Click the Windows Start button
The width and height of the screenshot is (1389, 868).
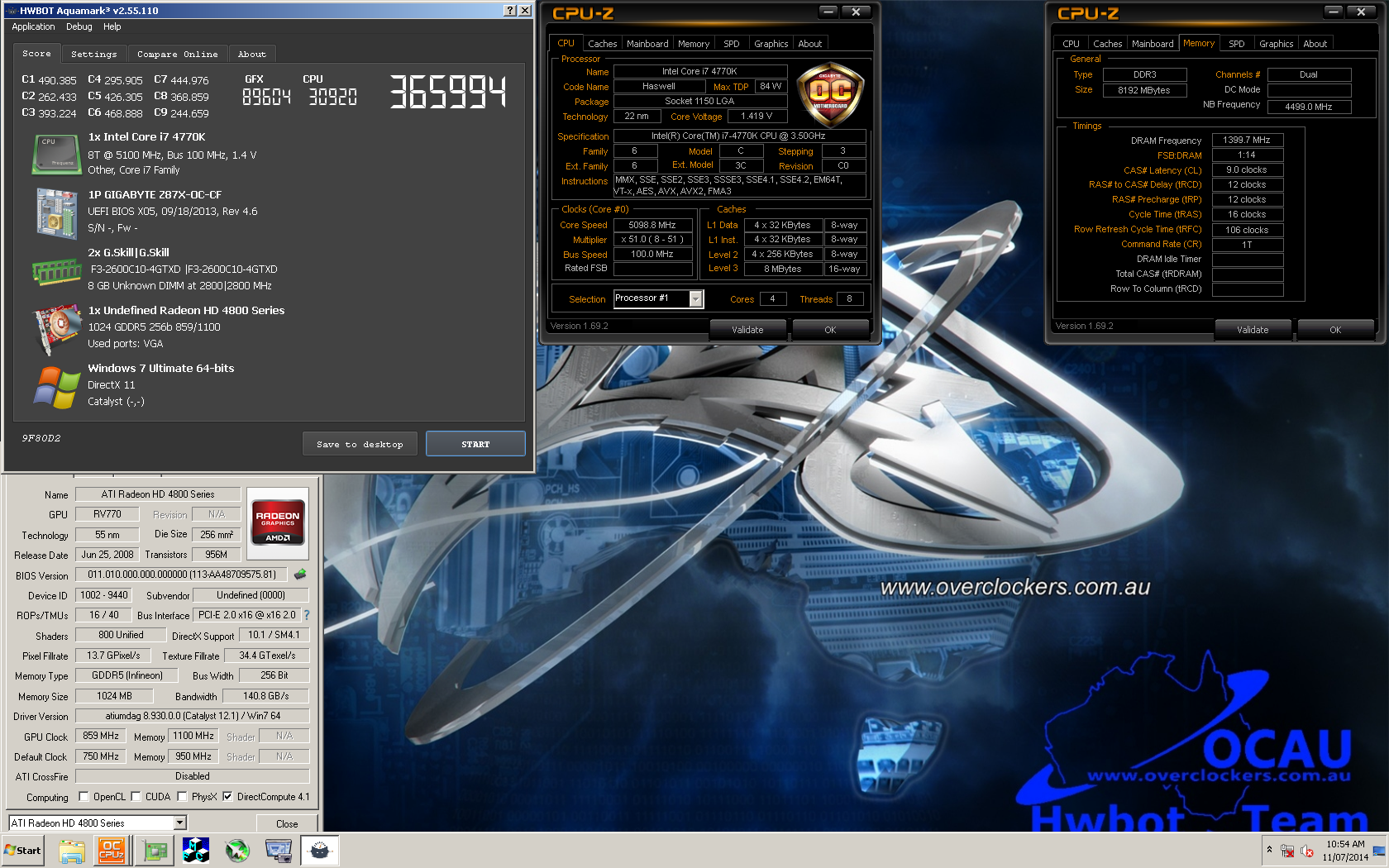[23, 851]
